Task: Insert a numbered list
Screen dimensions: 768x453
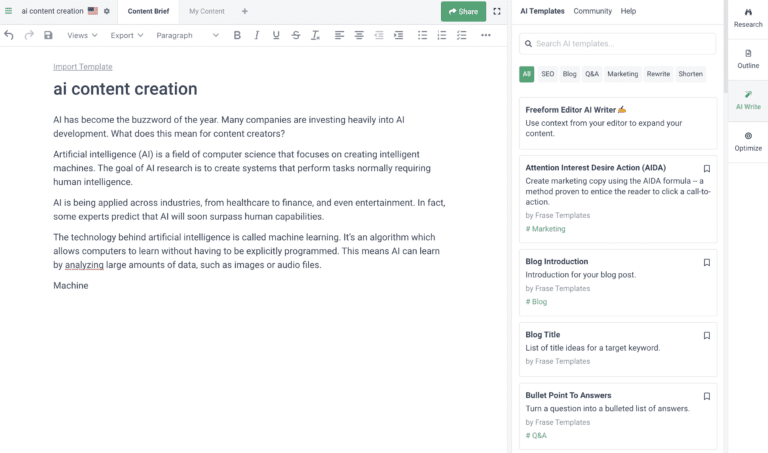Action: coord(441,35)
